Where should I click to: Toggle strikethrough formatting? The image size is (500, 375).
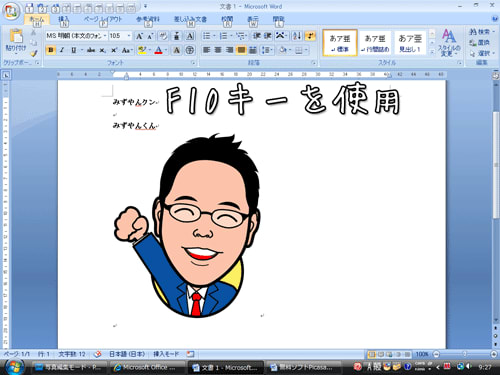[91, 50]
